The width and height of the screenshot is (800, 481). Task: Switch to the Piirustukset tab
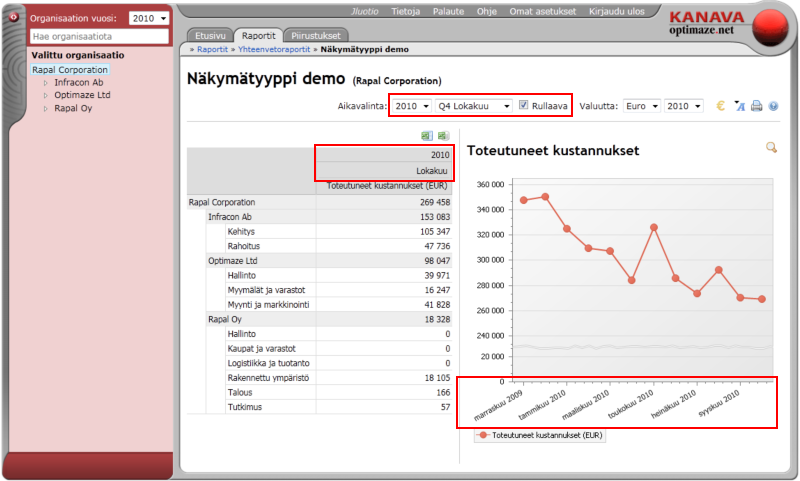pyautogui.click(x=316, y=34)
